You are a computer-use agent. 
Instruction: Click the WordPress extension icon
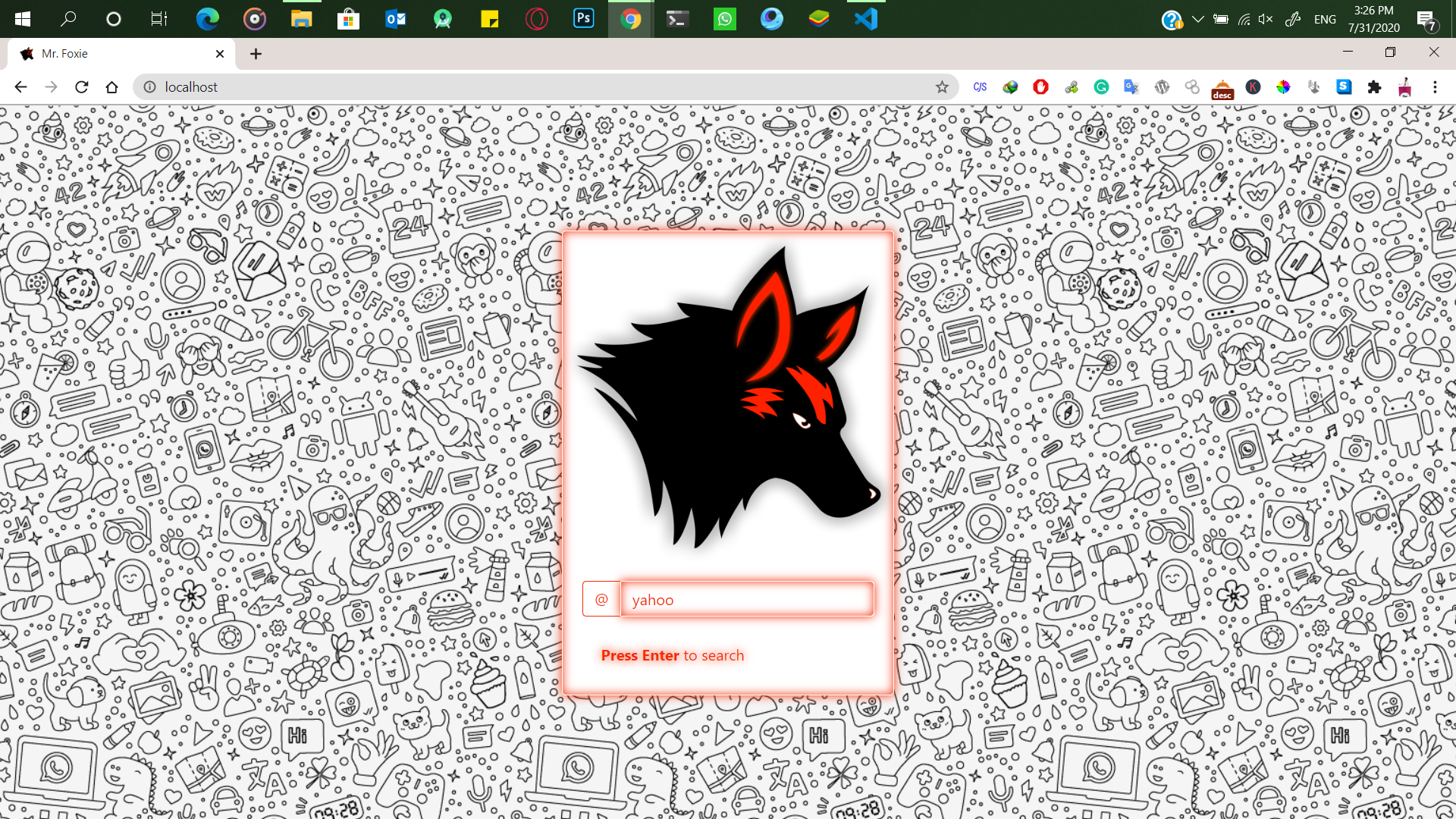(1162, 87)
